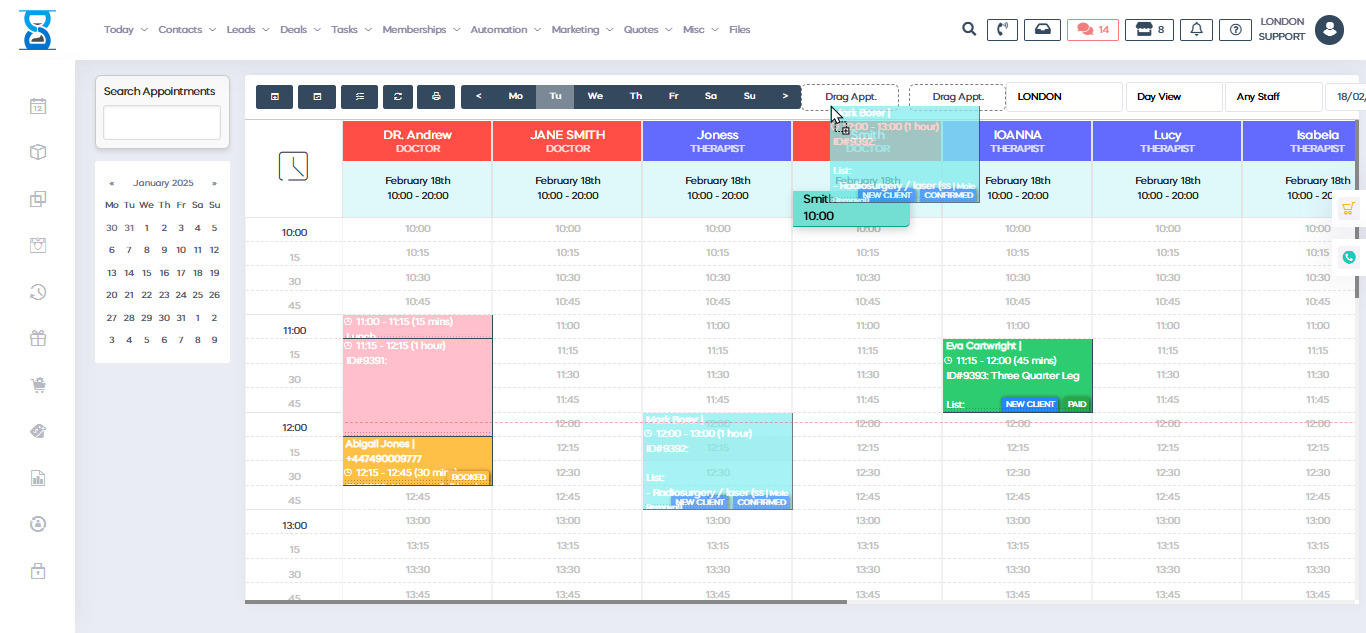Open the help question mark icon

tap(1235, 30)
